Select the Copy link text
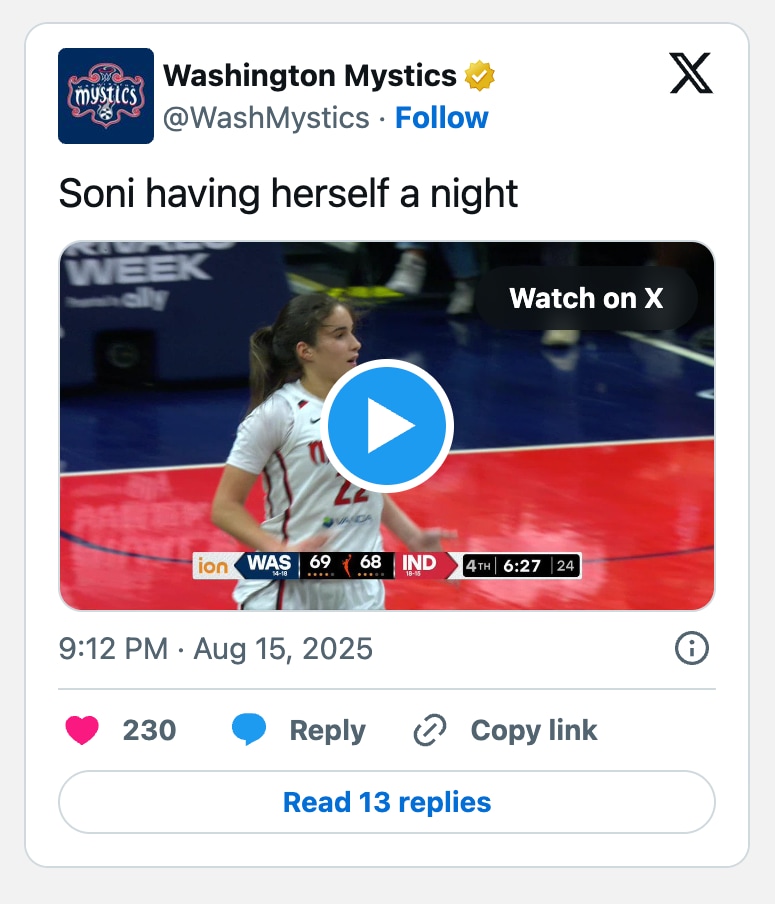 (533, 731)
